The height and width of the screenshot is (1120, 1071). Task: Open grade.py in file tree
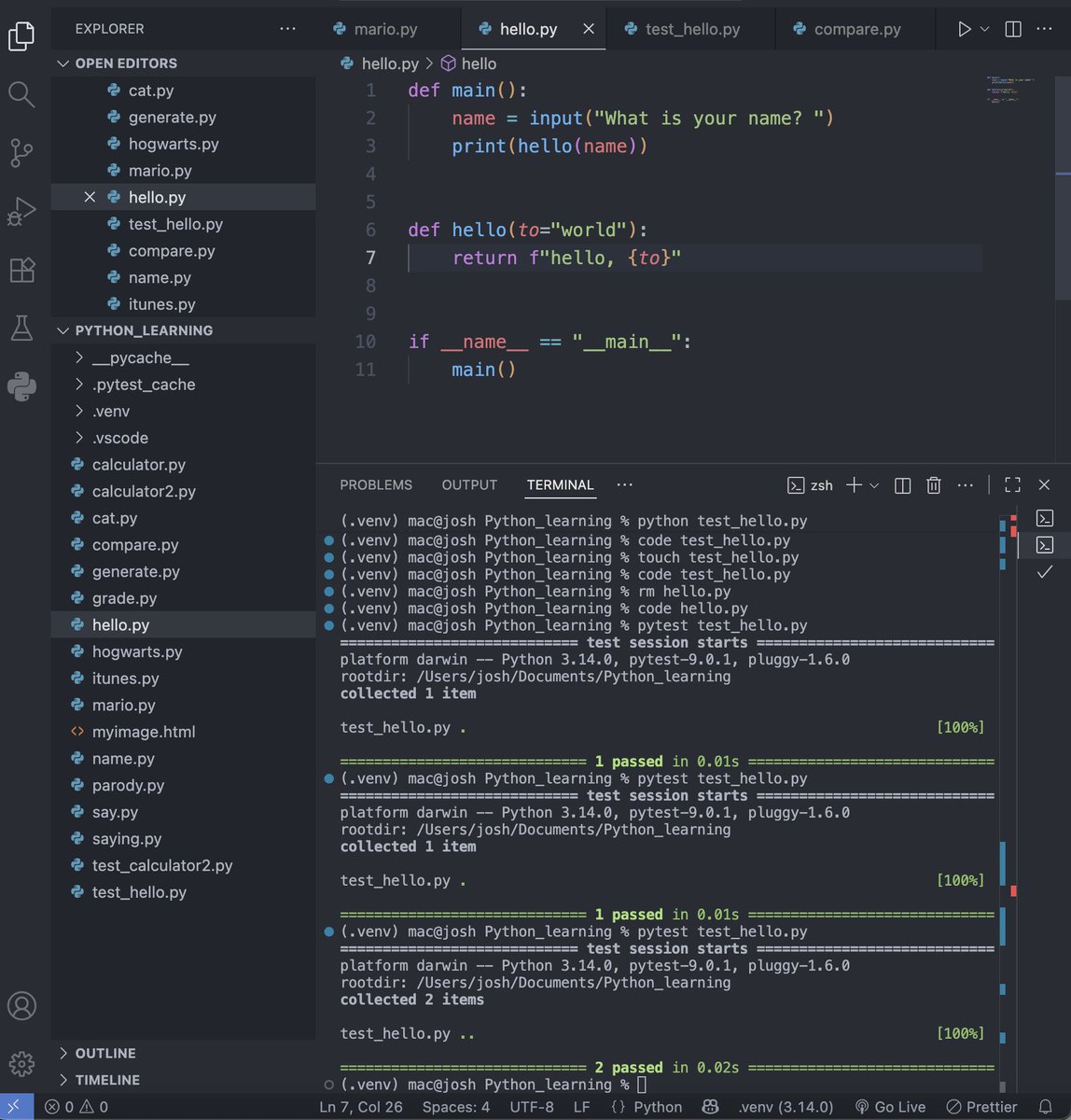[x=183, y=598]
